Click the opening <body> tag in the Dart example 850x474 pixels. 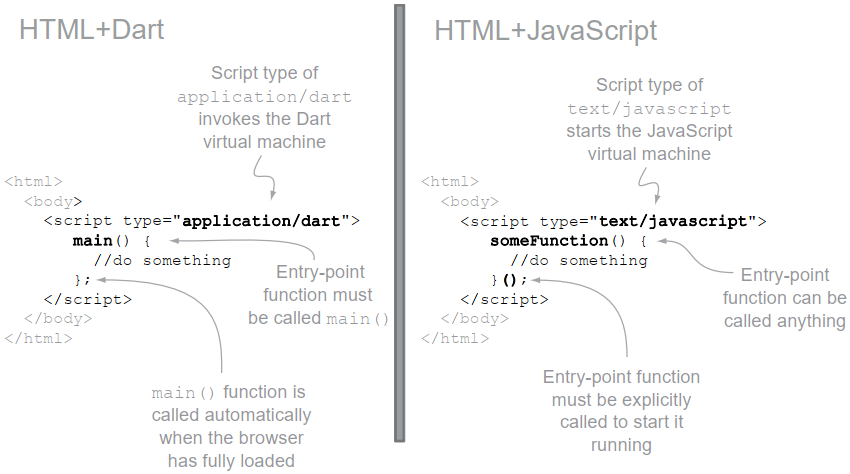click(53, 202)
